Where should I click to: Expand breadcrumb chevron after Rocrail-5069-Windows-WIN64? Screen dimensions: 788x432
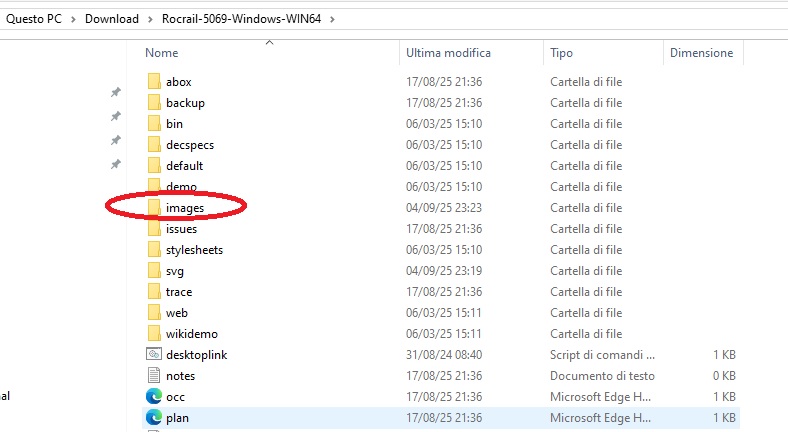[x=331, y=19]
